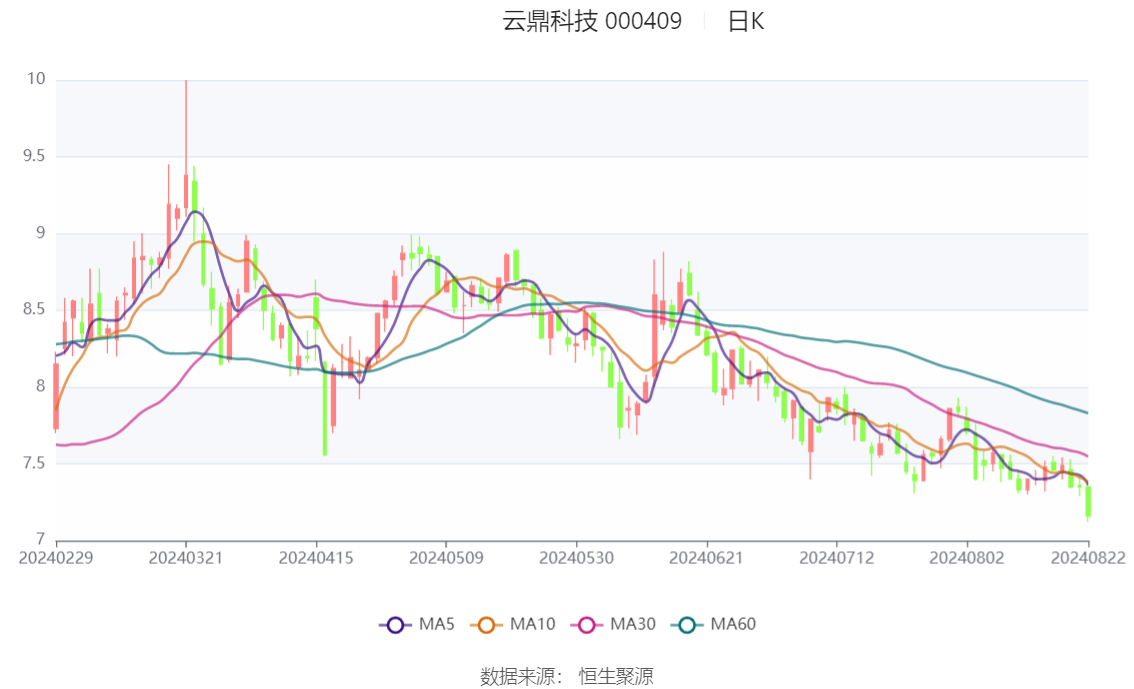The image size is (1134, 689).
Task: Click the 20240802 date axis label
Action: (x=967, y=558)
